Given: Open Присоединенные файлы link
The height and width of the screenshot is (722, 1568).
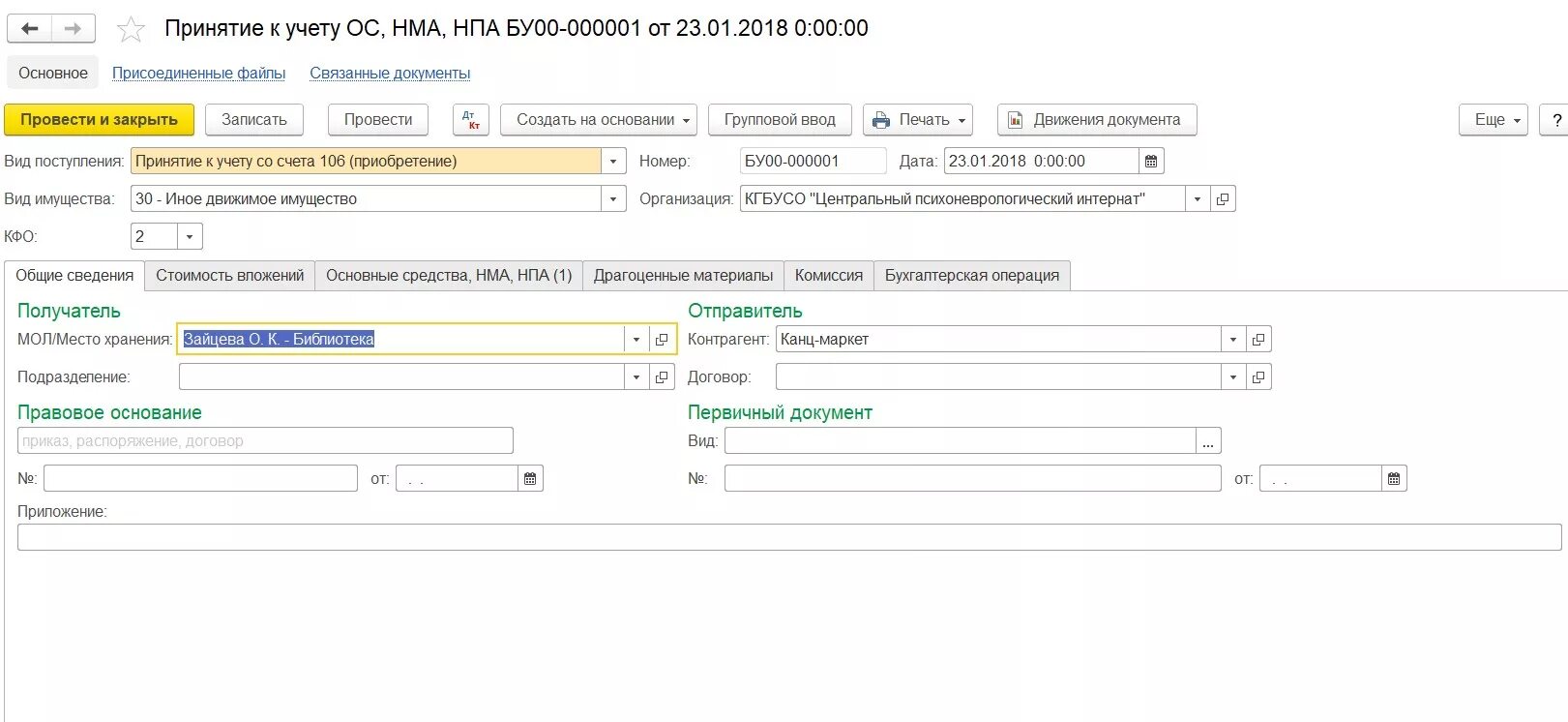Looking at the screenshot, I should pyautogui.click(x=199, y=74).
